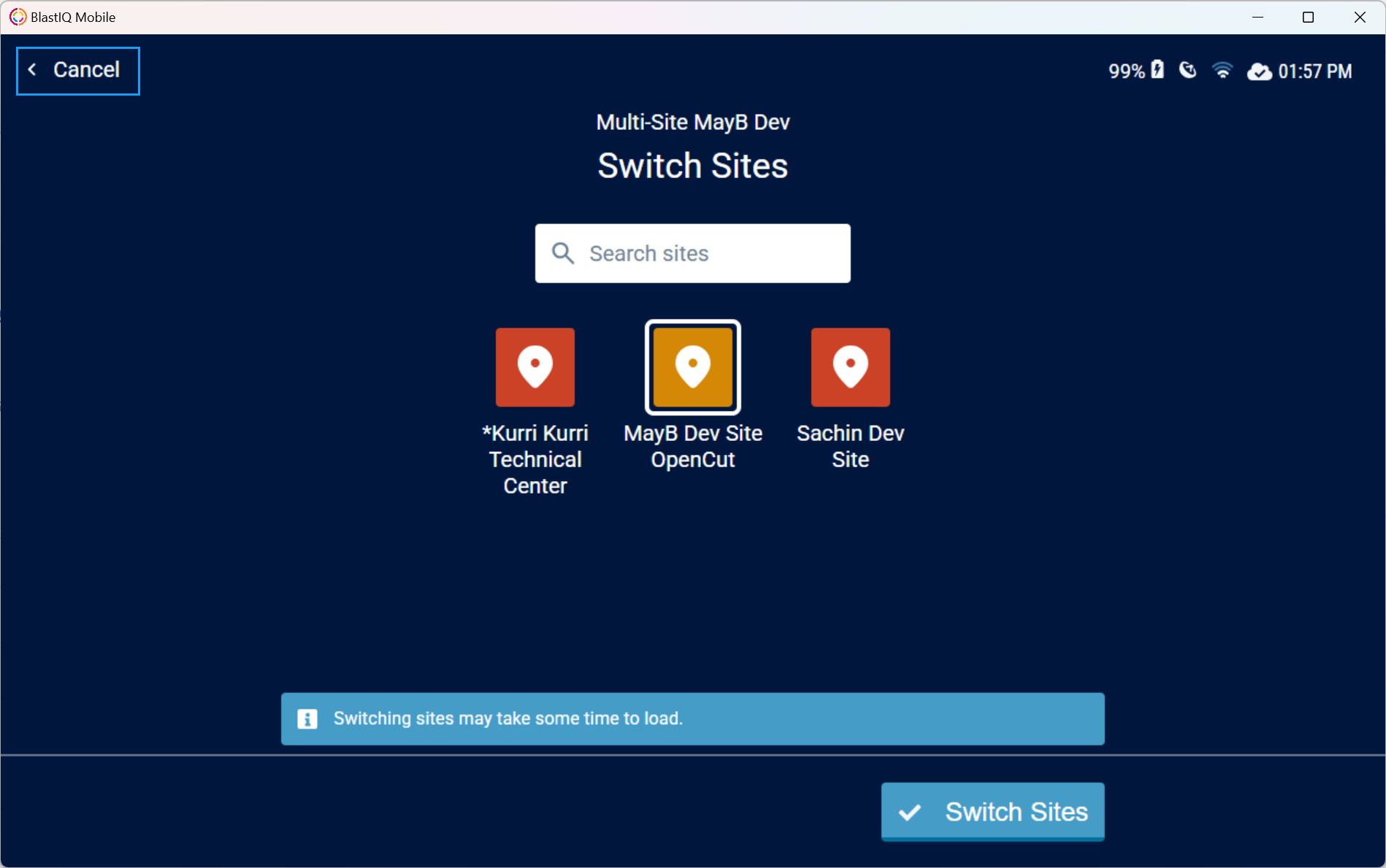This screenshot has height=868, width=1386.
Task: Click the cloud sync status icon
Action: point(1259,72)
